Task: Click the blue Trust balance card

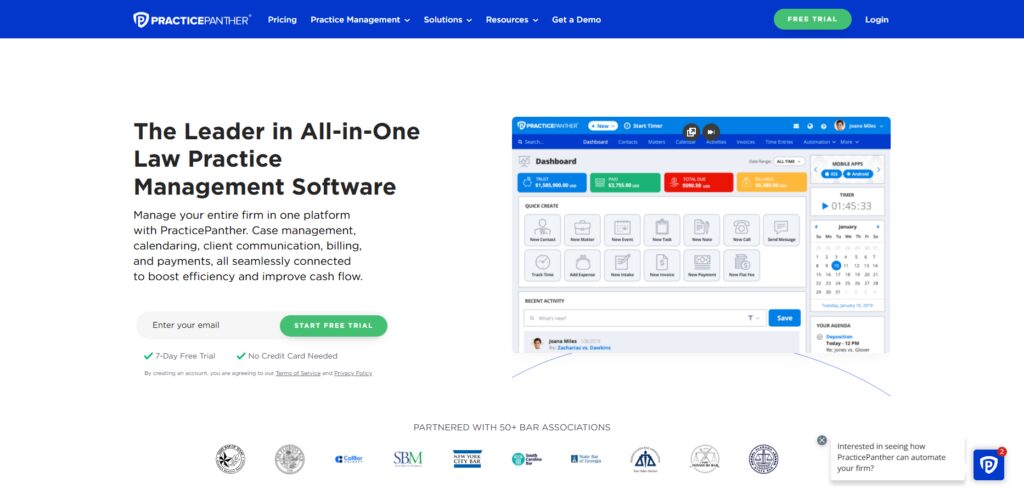Action: point(552,183)
